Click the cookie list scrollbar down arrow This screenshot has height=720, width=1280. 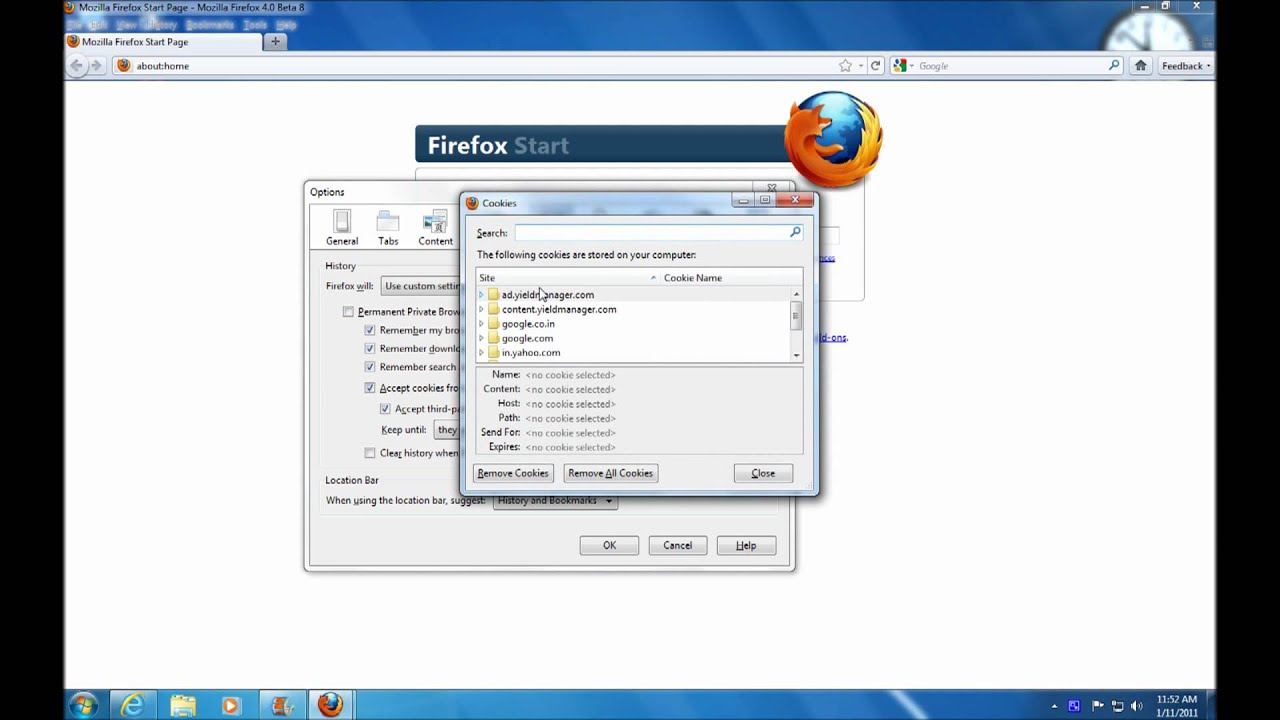pyautogui.click(x=796, y=355)
